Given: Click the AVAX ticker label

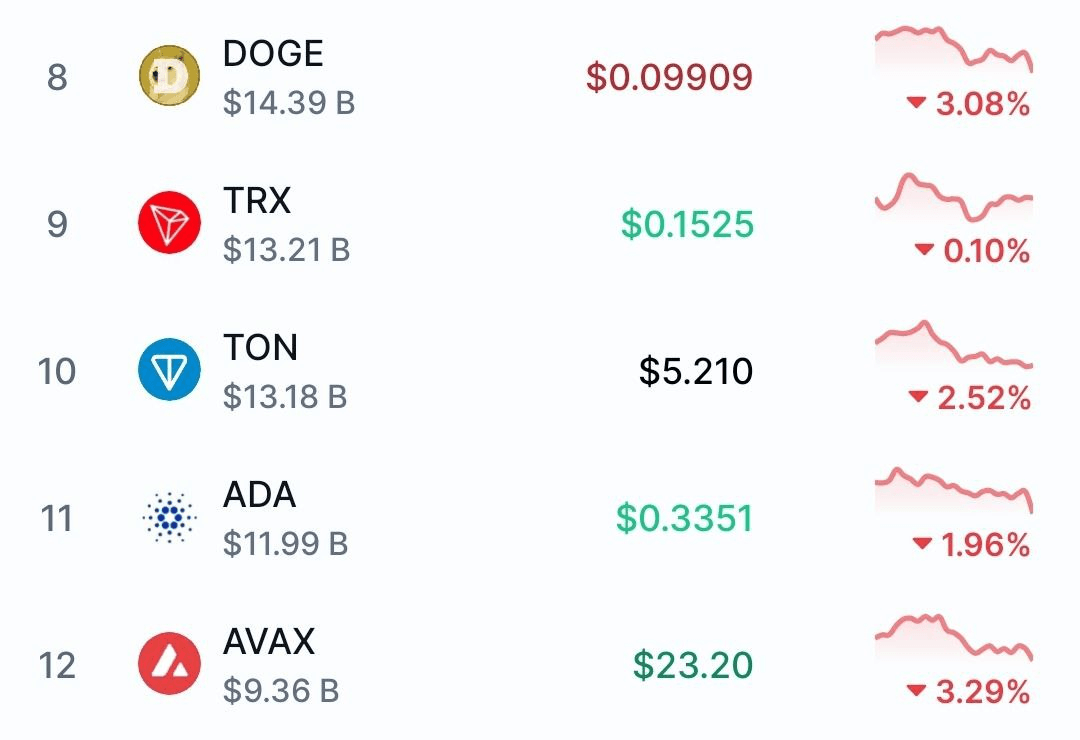Looking at the screenshot, I should pyautogui.click(x=269, y=641).
